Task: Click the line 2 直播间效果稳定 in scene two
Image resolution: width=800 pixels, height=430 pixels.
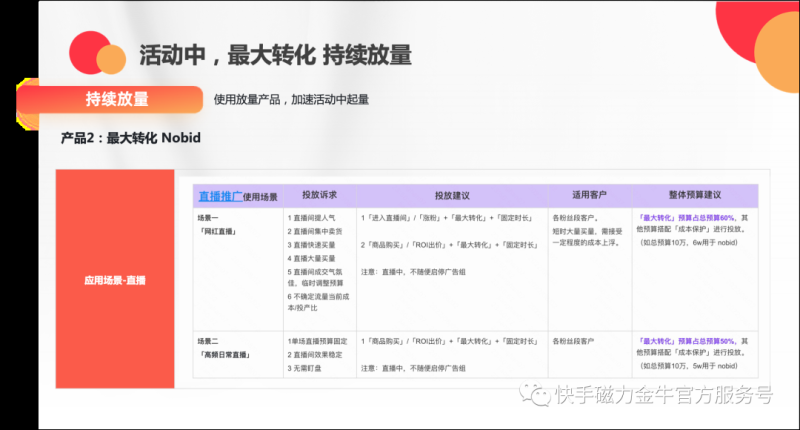Action: pyautogui.click(x=315, y=355)
